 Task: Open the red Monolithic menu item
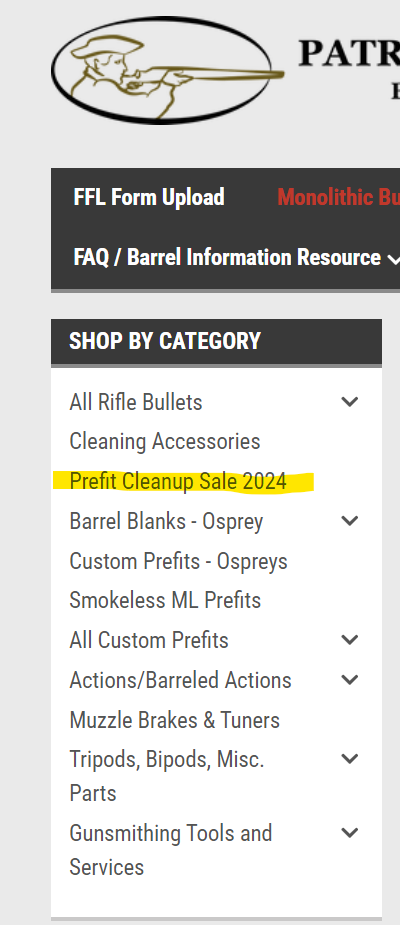[x=338, y=197]
